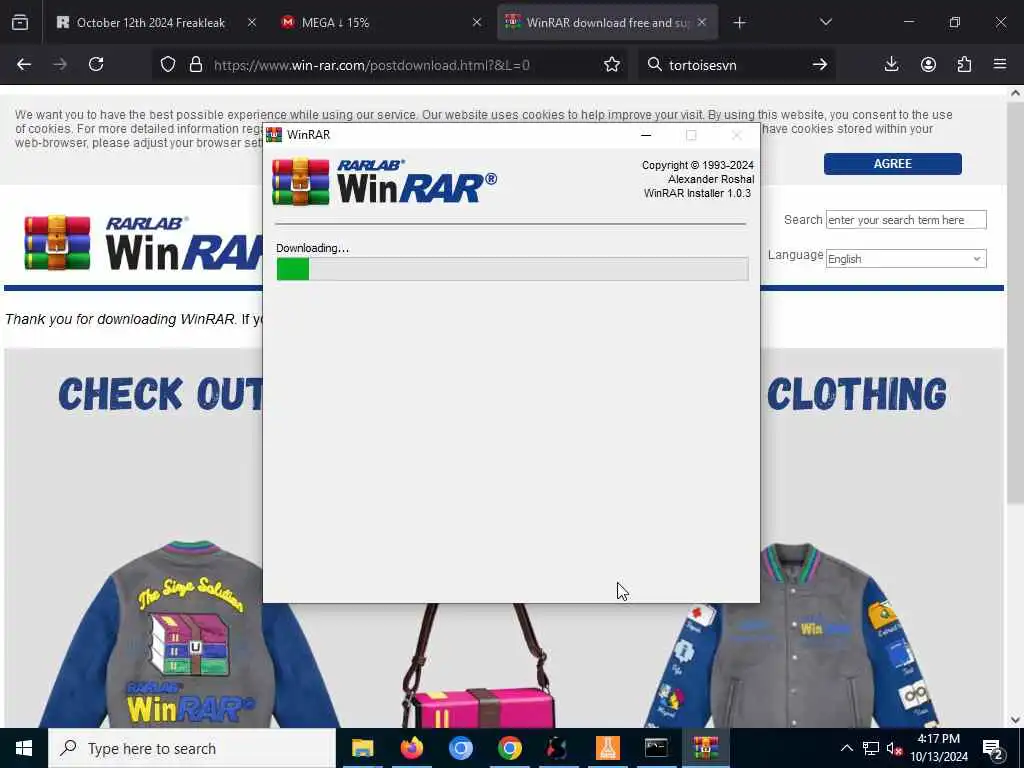Open the blue Chromium taskbar icon
This screenshot has width=1024, height=768.
point(460,748)
